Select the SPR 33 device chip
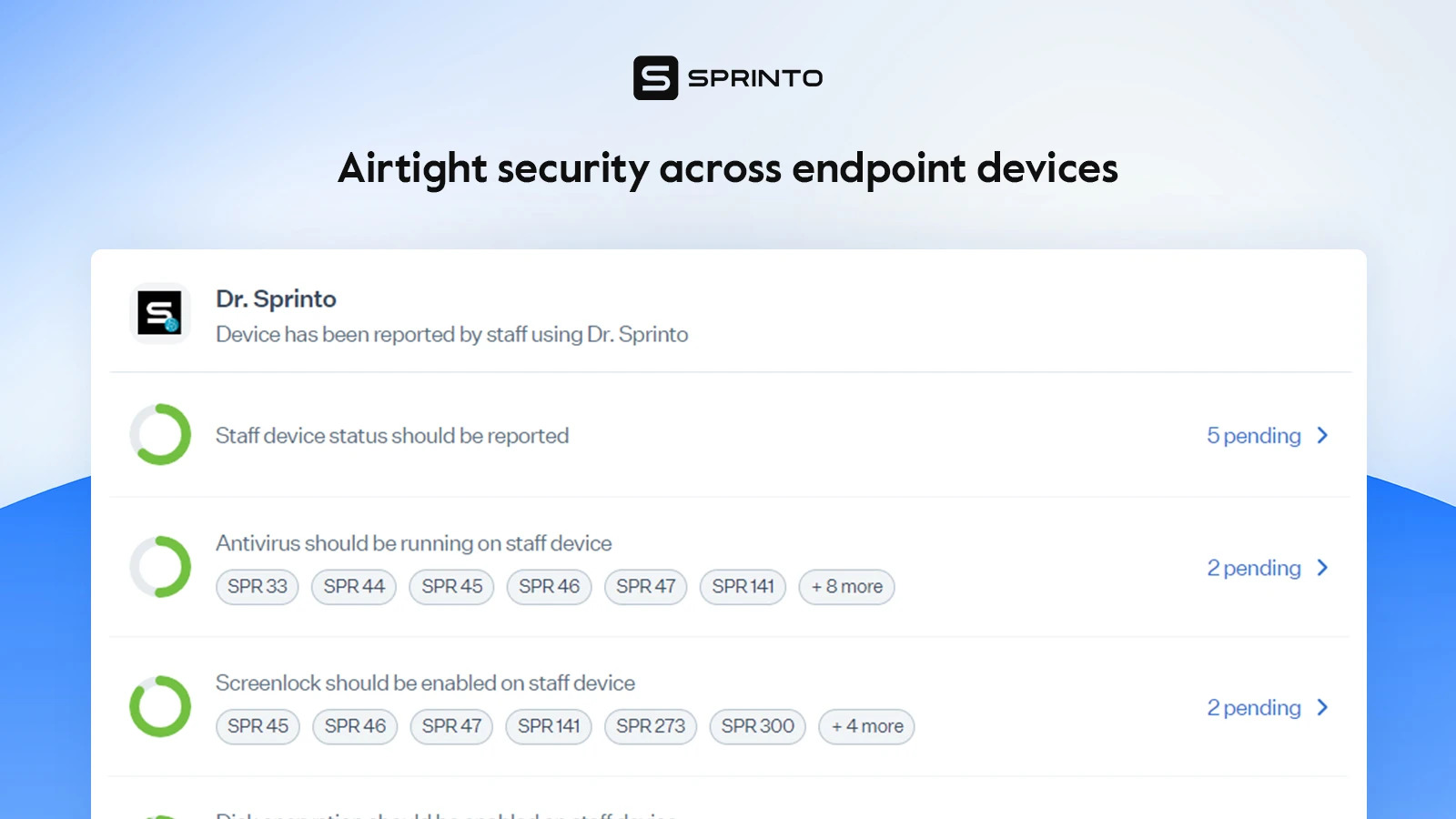Screen dimensions: 1456x819 click(x=257, y=587)
